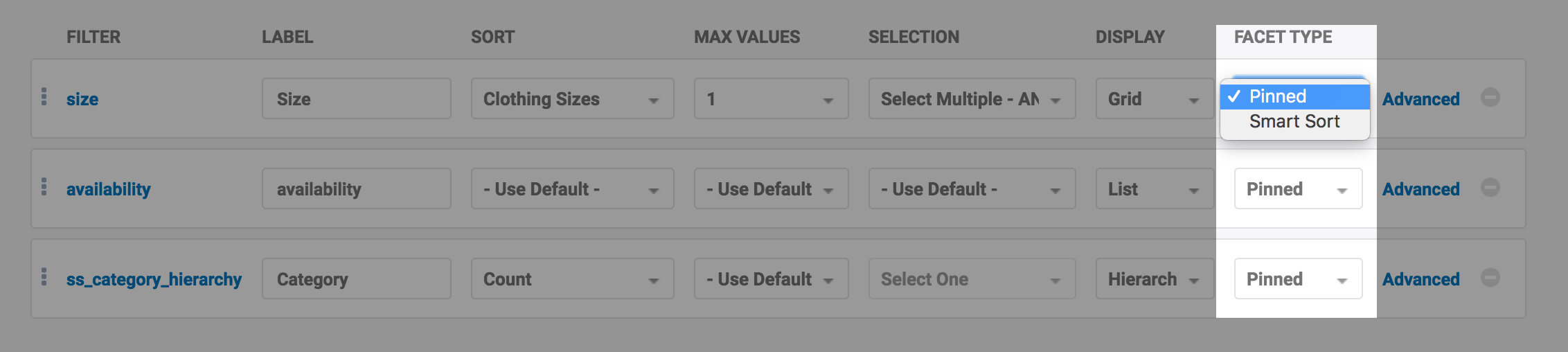Open Select Multiple selection dropdown for size
1568x352 pixels.
(x=972, y=99)
